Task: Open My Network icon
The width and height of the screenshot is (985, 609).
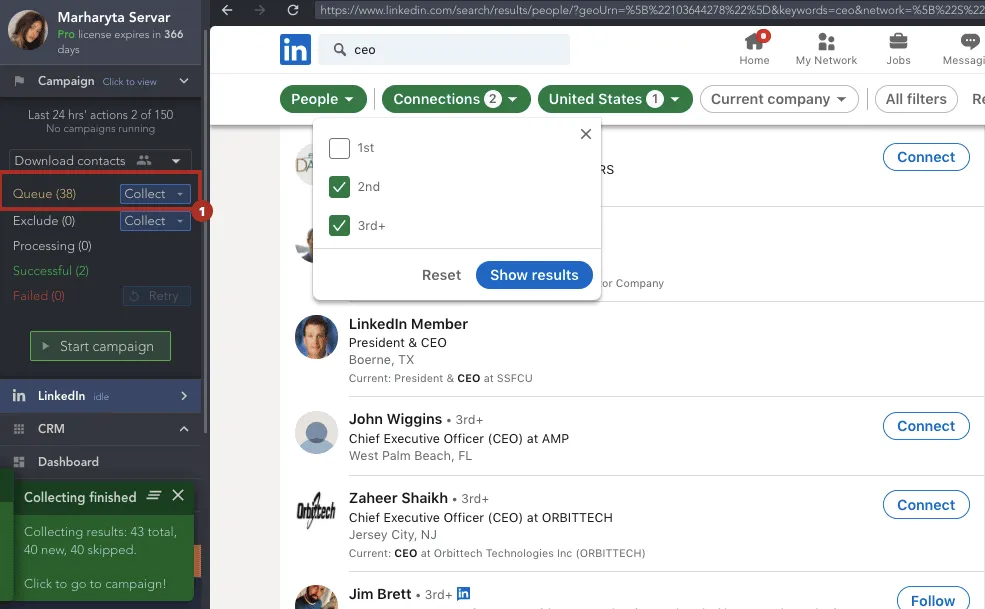Action: pos(826,42)
